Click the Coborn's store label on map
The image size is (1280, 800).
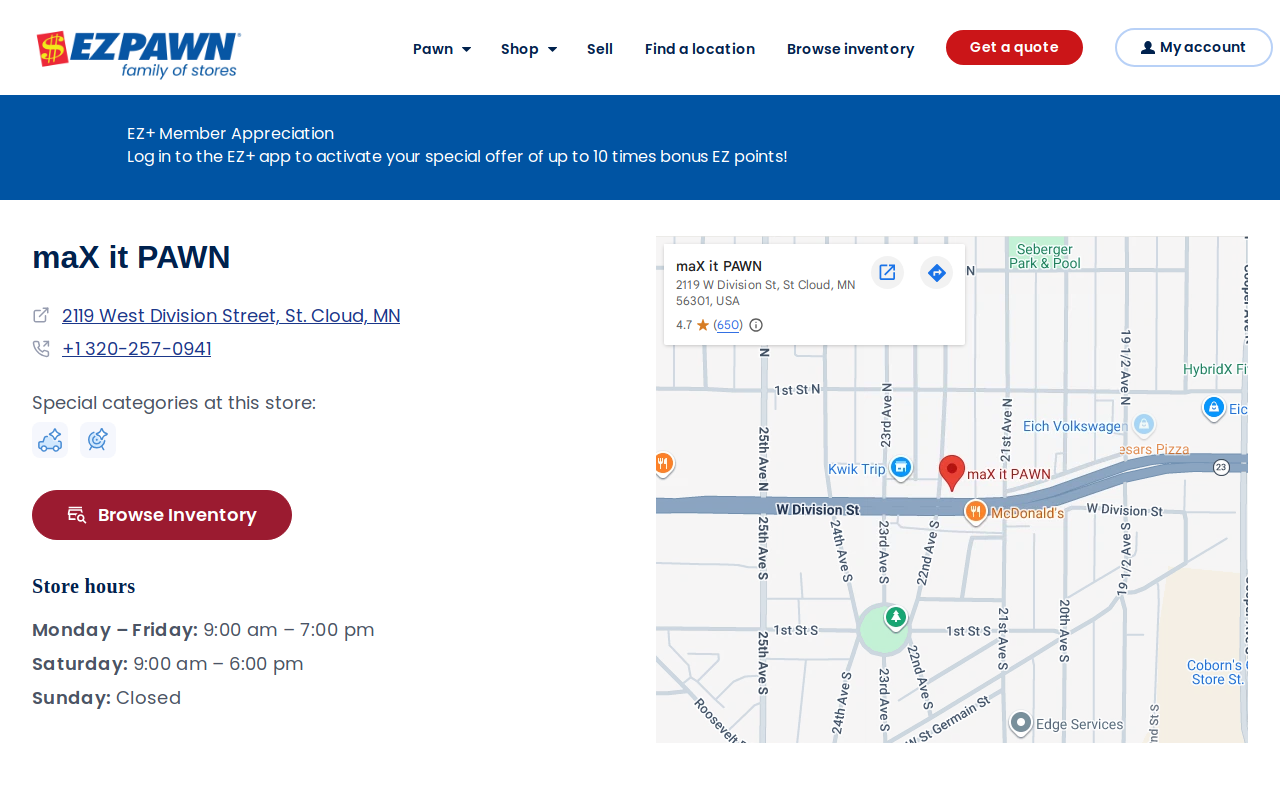1217,672
